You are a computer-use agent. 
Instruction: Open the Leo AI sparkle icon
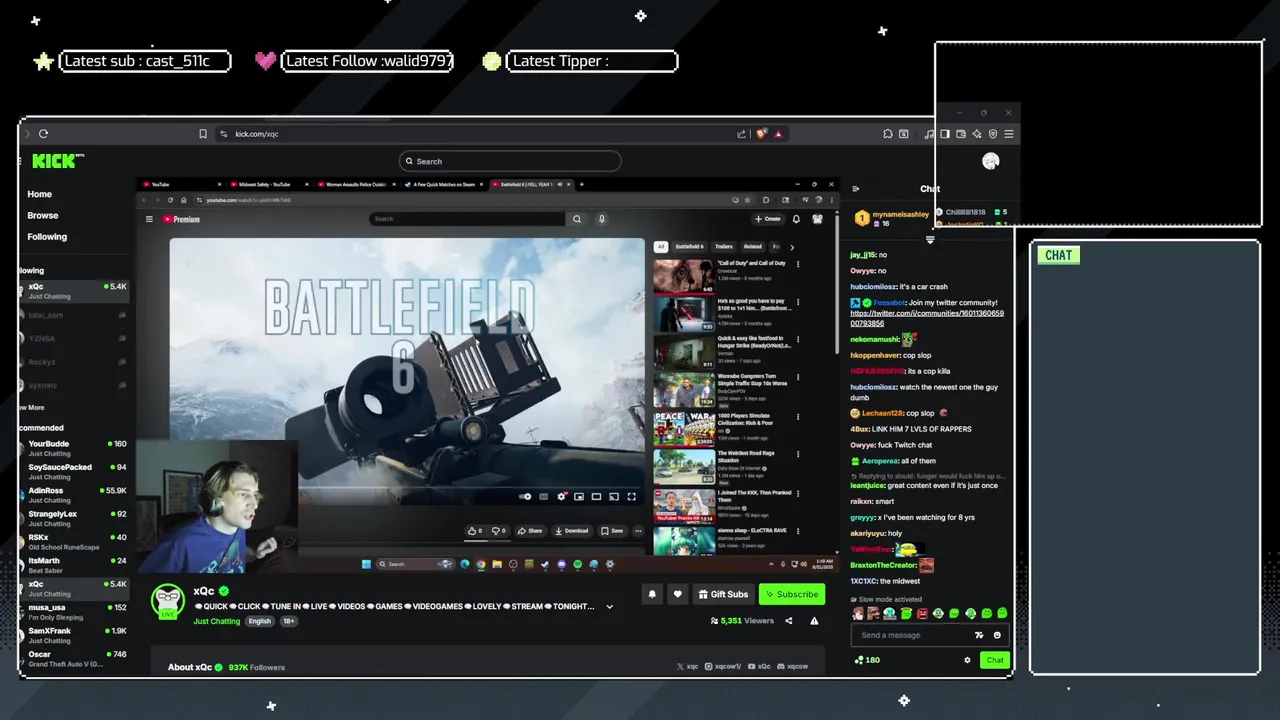coord(976,134)
